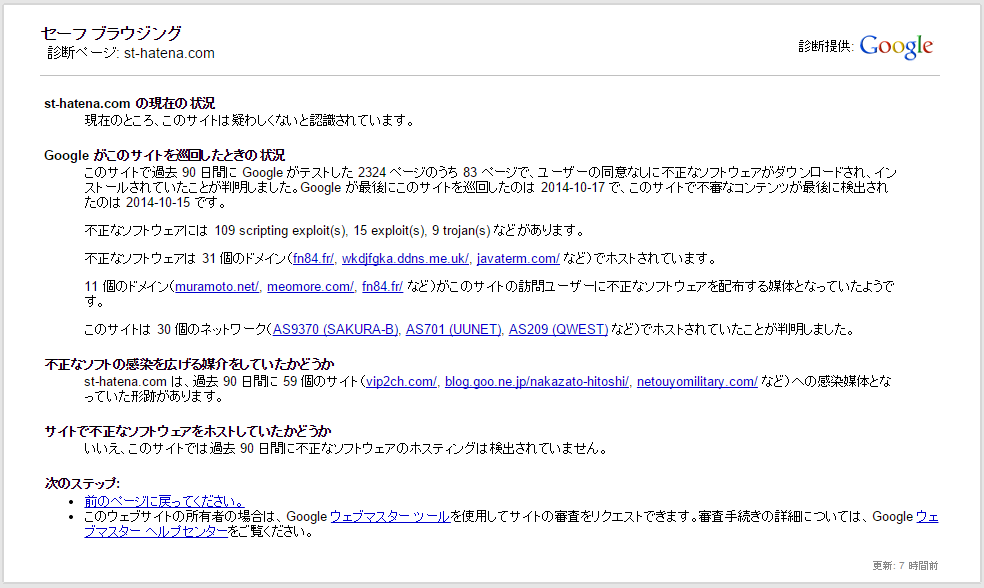Open fn84.fr link after meomore.com

point(382,287)
